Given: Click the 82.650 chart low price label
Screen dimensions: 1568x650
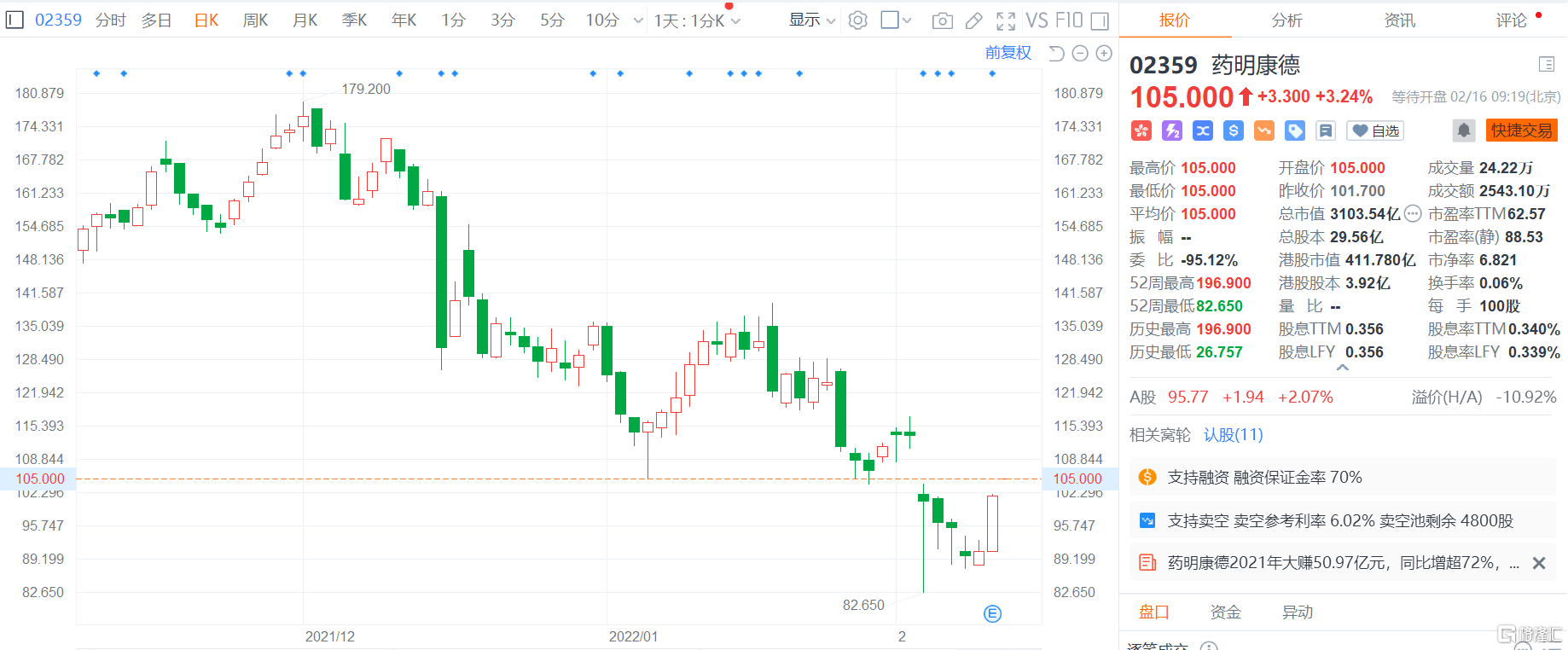Looking at the screenshot, I should [x=863, y=605].
